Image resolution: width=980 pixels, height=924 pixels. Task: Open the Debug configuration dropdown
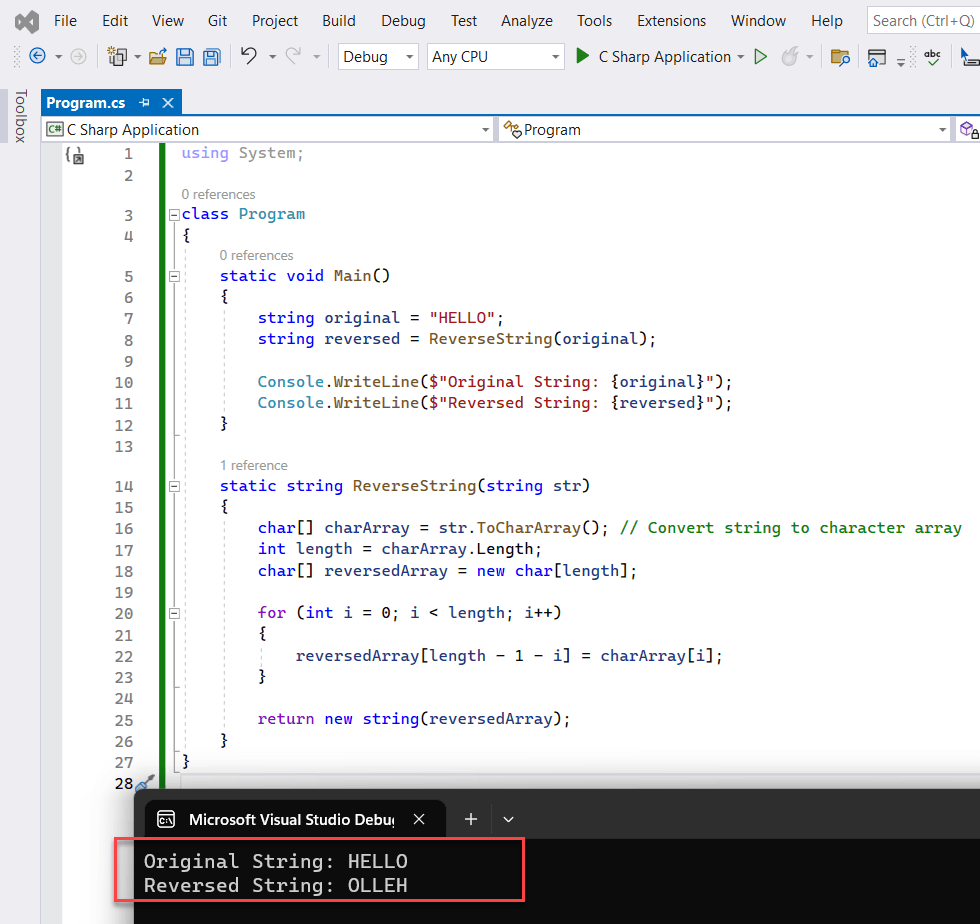[x=378, y=56]
